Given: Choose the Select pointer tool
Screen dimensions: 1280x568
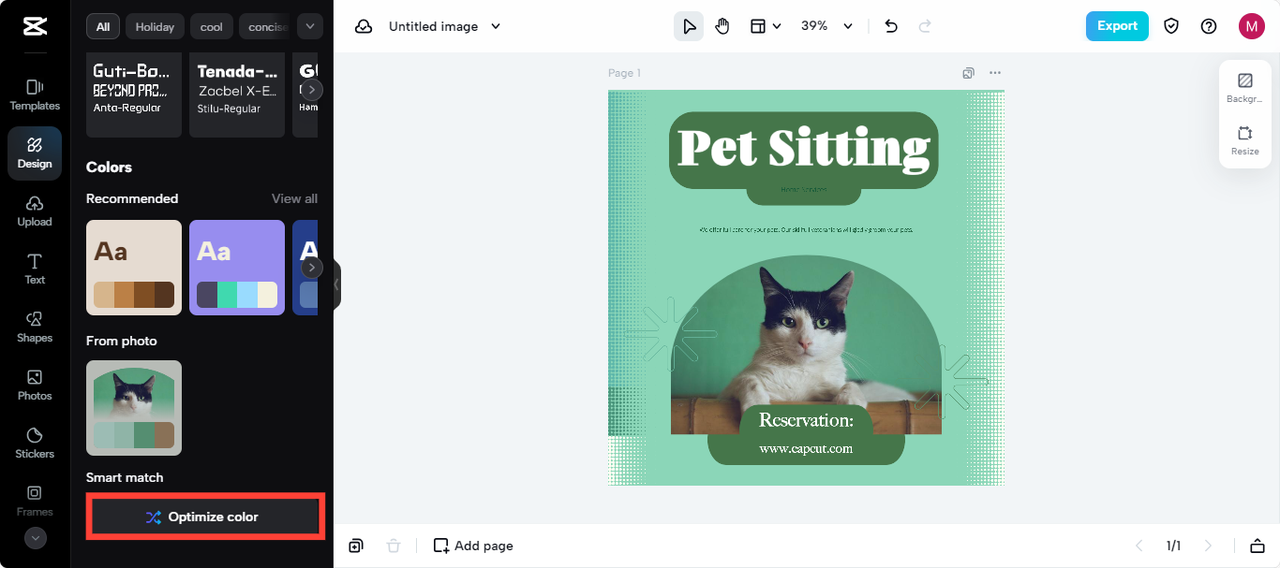Looking at the screenshot, I should click(x=689, y=26).
